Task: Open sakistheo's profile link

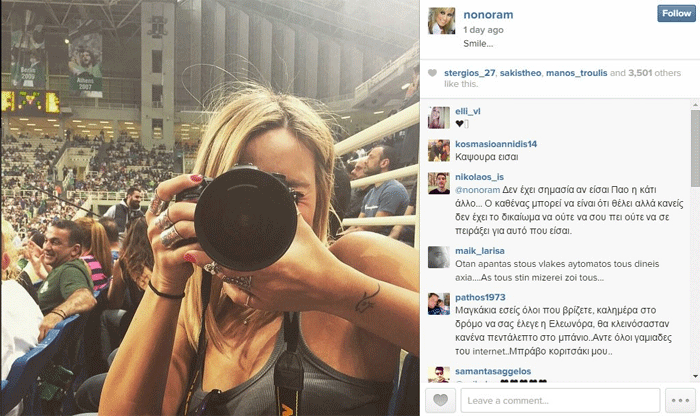Action: coord(520,73)
